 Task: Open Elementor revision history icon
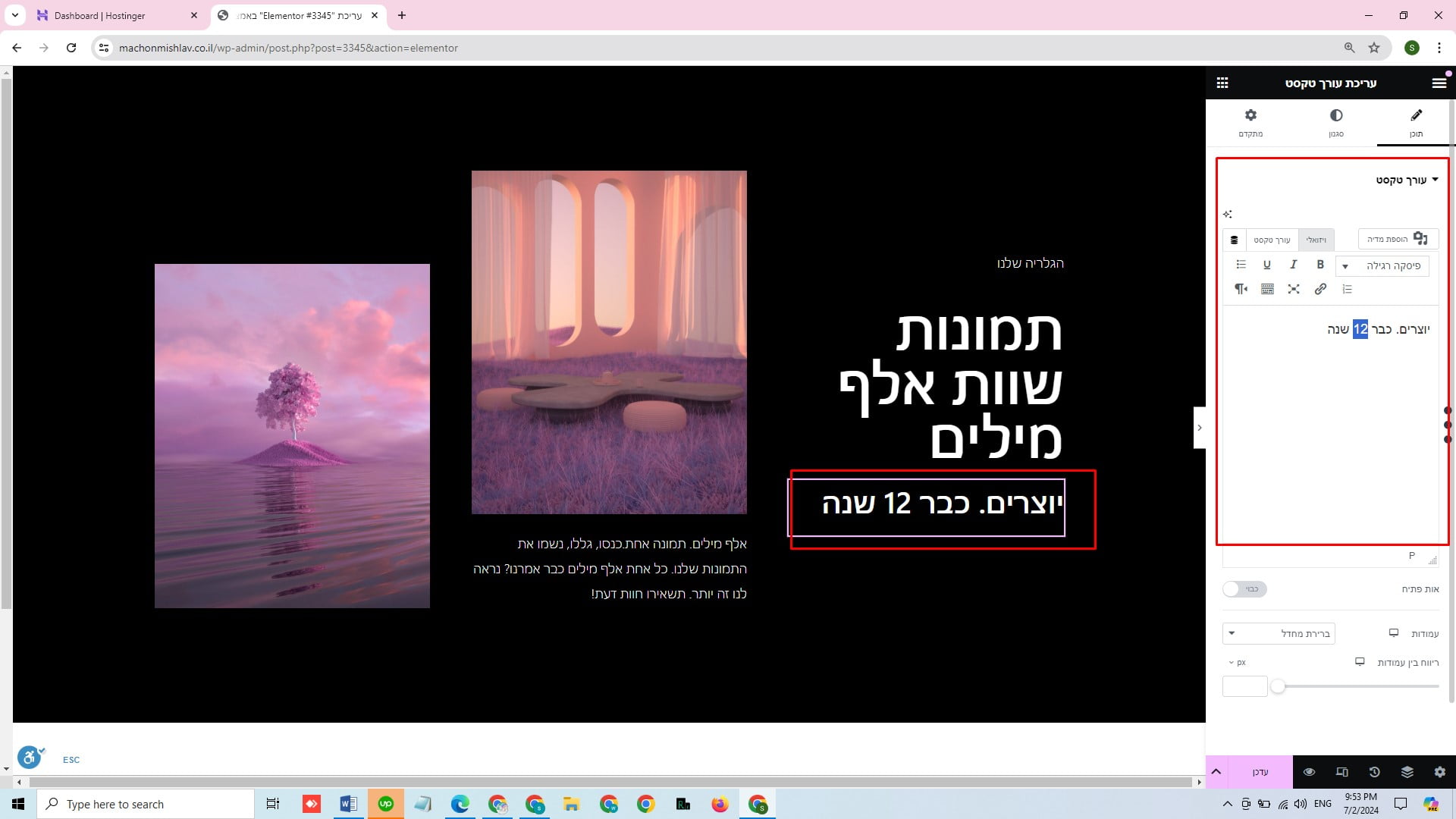[x=1374, y=772]
